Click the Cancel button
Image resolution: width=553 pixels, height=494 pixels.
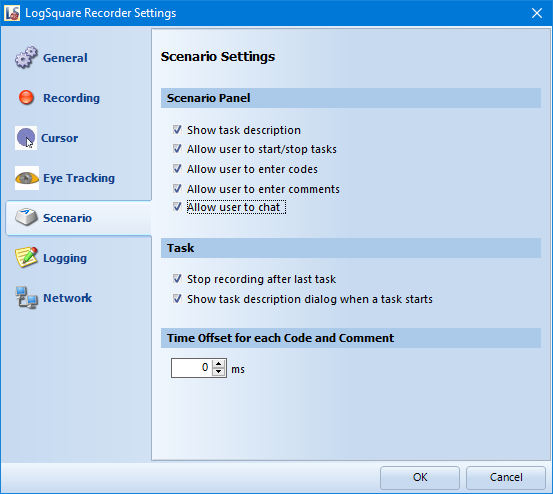pos(506,477)
